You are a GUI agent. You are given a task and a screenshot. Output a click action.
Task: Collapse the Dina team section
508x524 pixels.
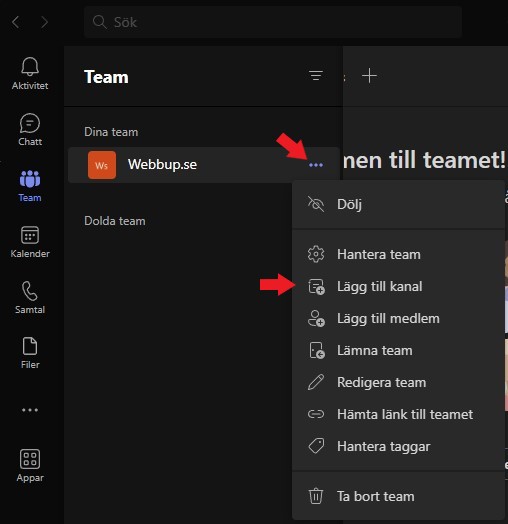coord(111,132)
